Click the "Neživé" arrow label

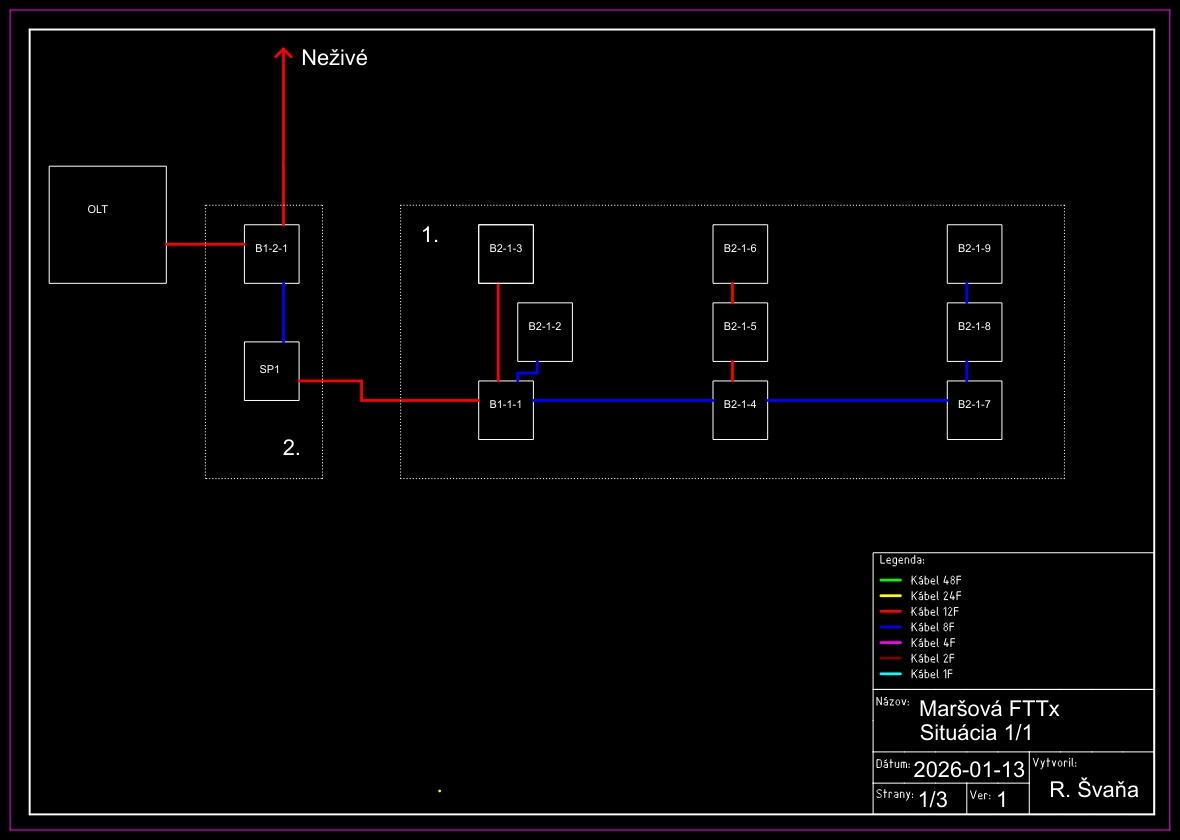pos(335,59)
